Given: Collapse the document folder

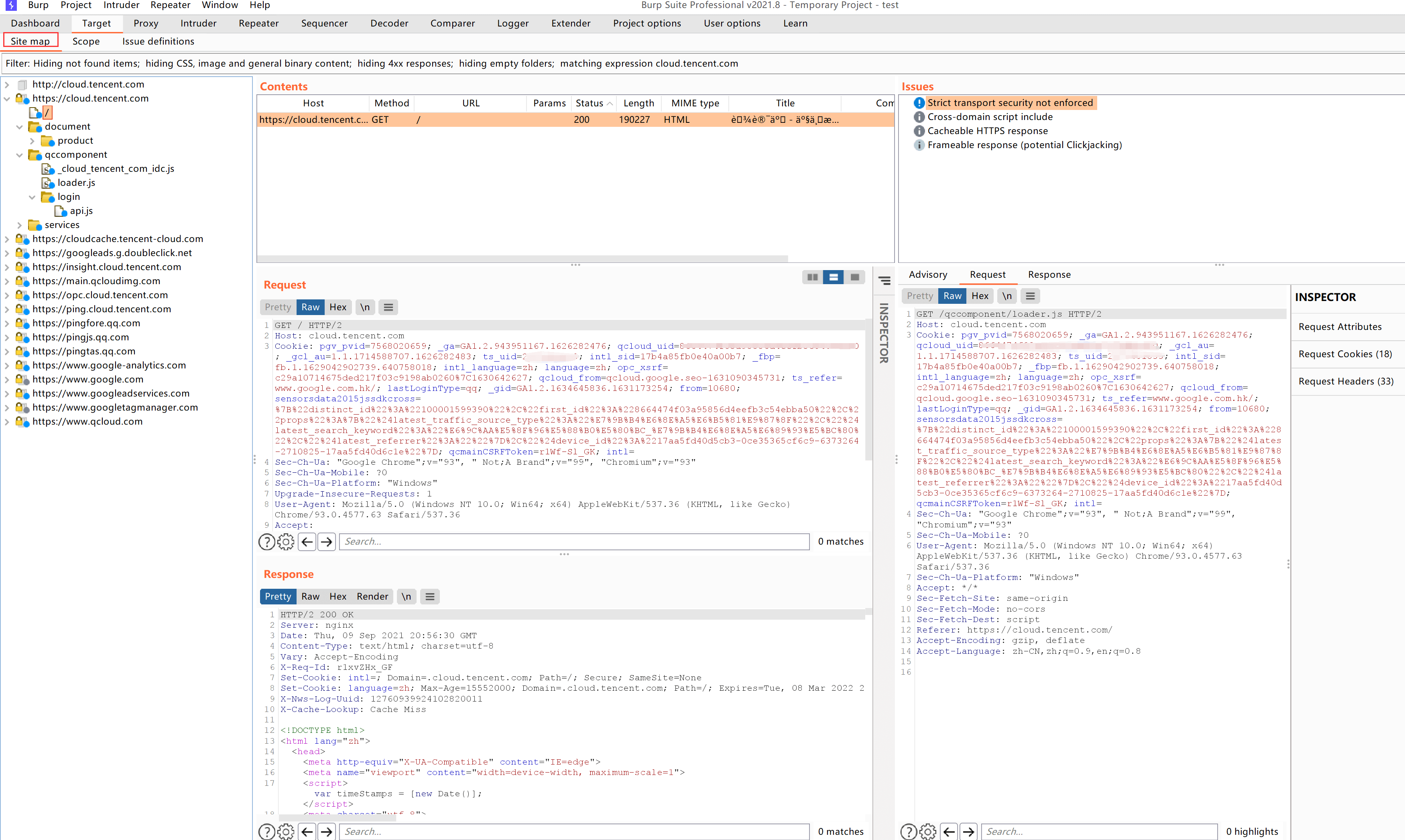Looking at the screenshot, I should 20,127.
